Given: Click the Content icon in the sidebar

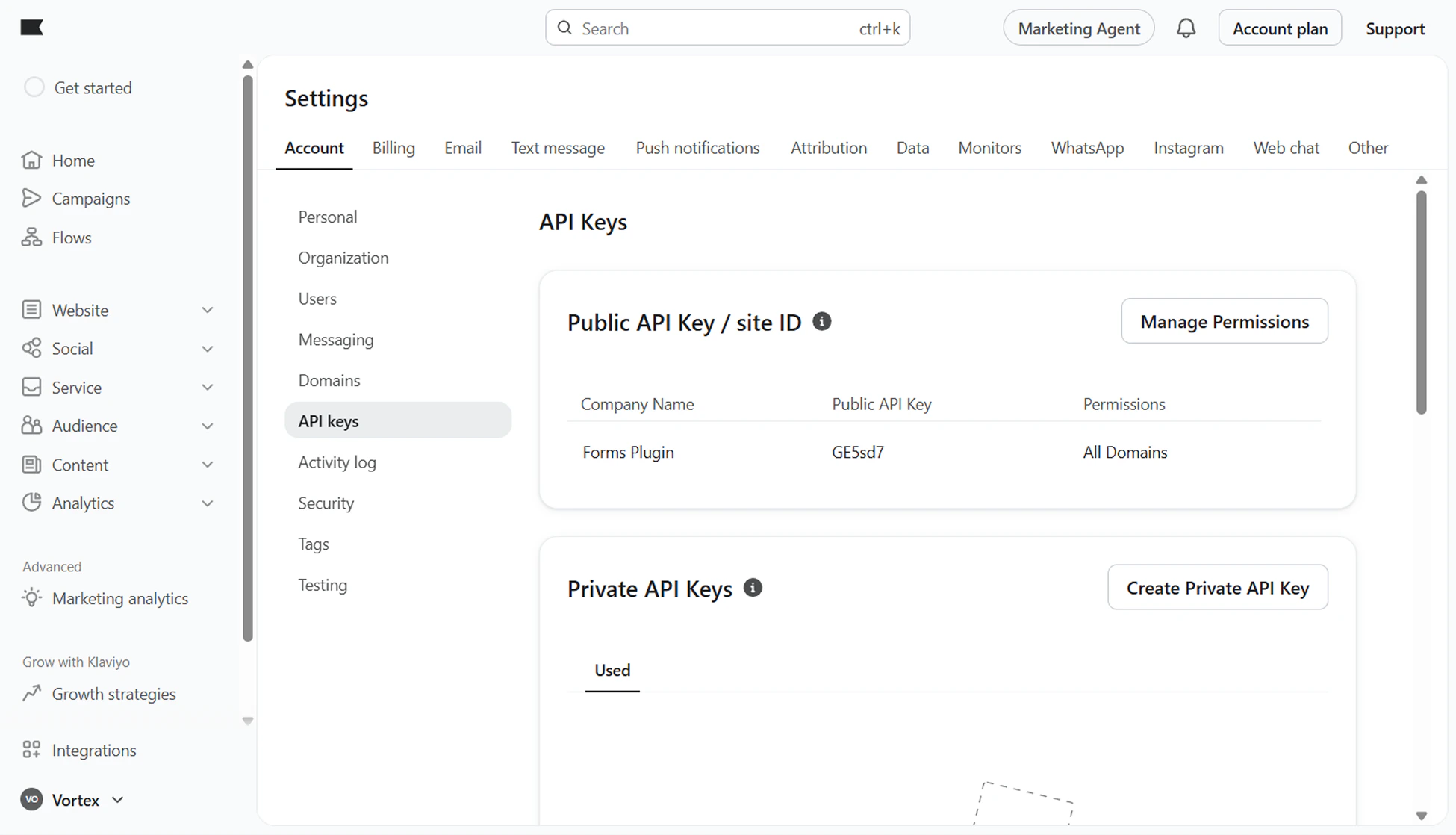Looking at the screenshot, I should (x=31, y=464).
